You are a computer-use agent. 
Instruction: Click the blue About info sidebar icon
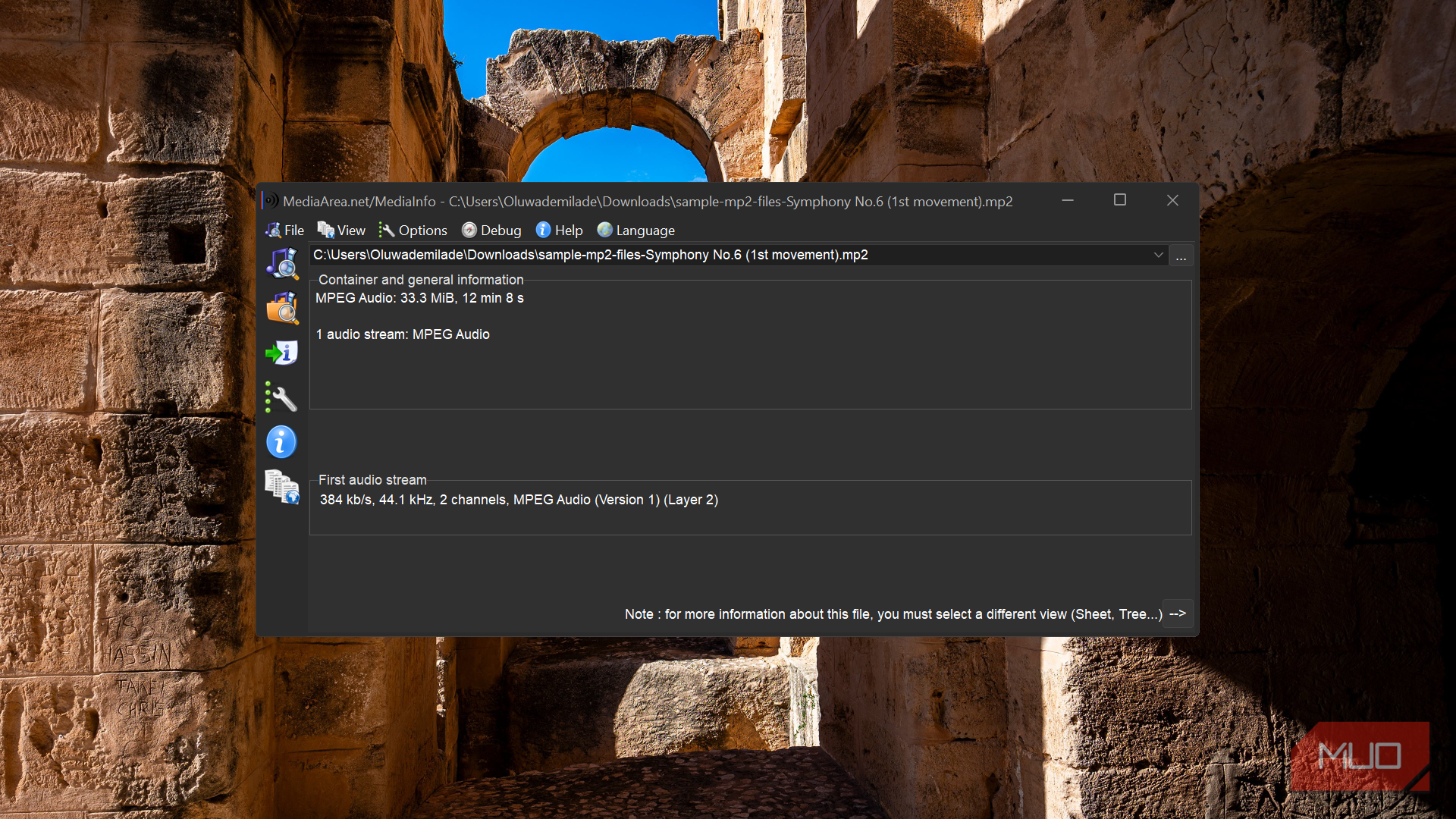[x=281, y=442]
